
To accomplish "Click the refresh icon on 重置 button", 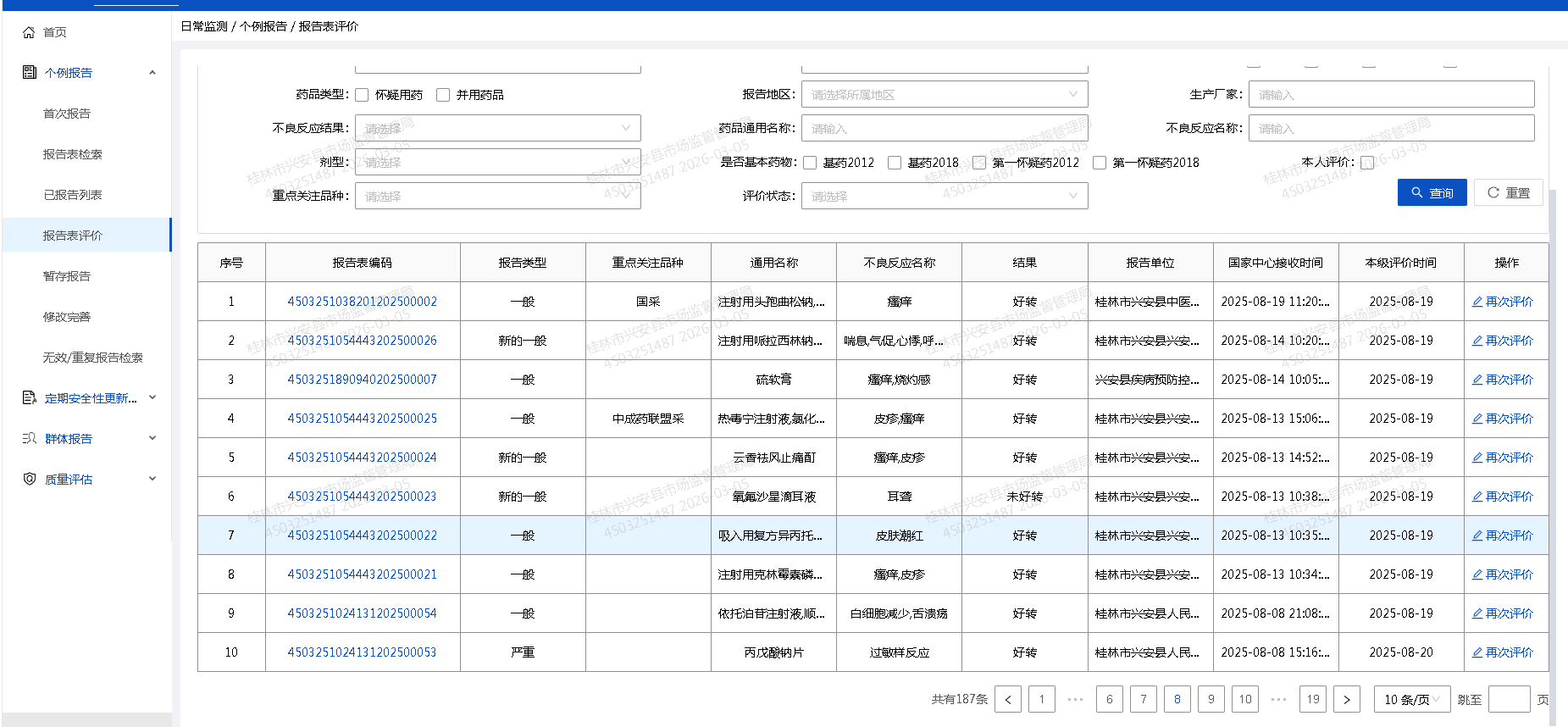I will click(1493, 193).
